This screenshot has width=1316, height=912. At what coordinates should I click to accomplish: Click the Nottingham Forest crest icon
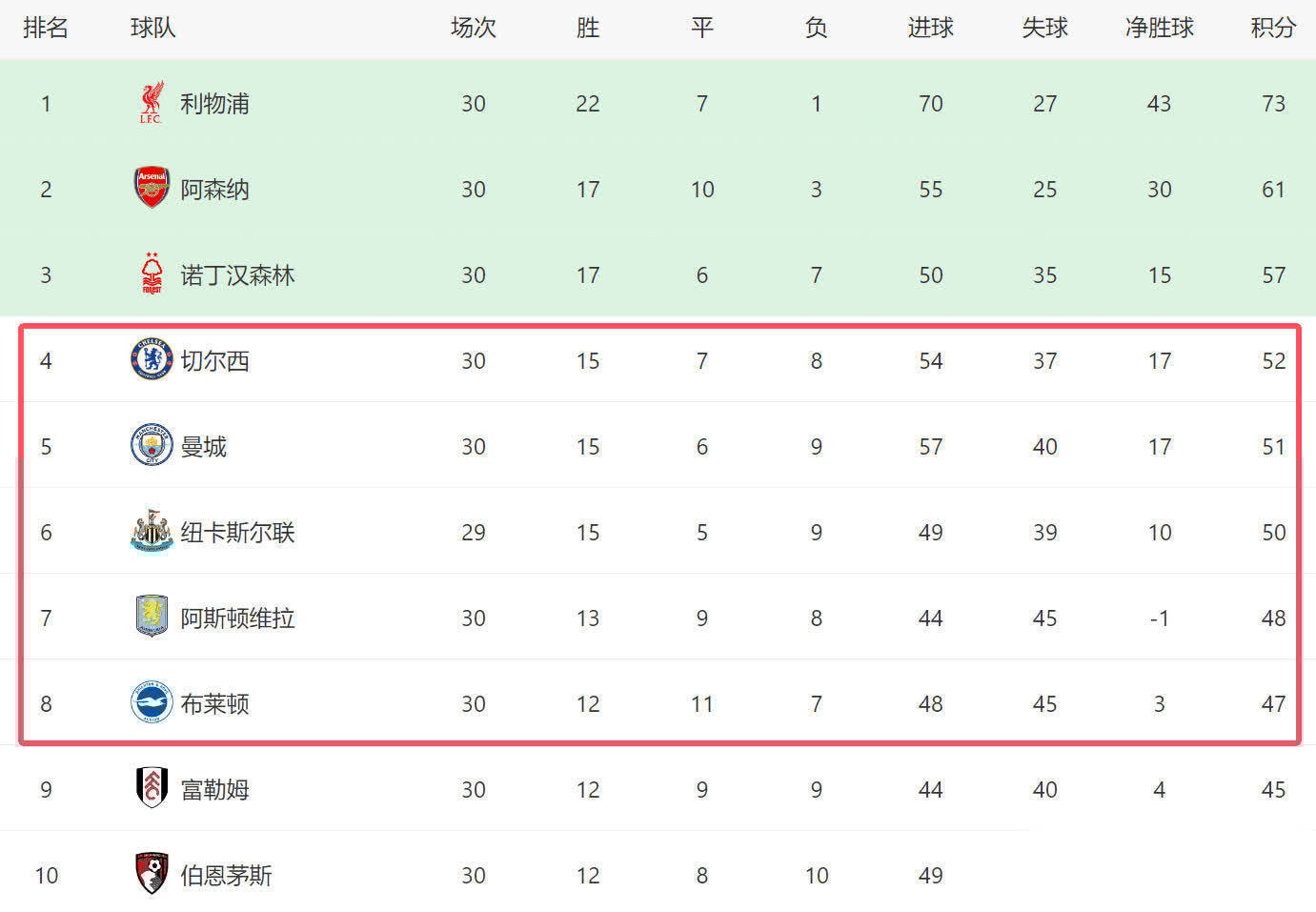pyautogui.click(x=152, y=274)
